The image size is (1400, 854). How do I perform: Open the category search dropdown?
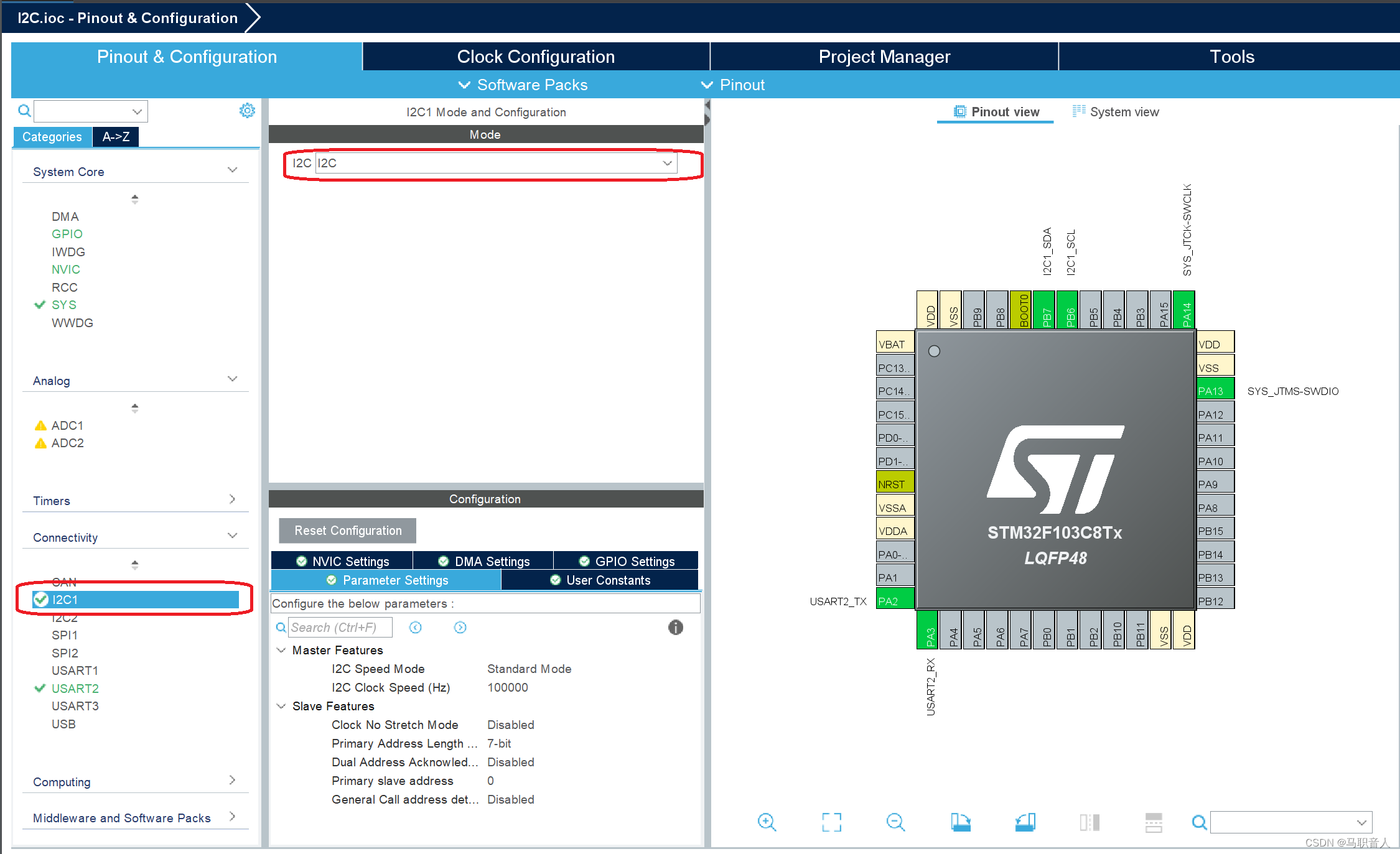tap(91, 111)
